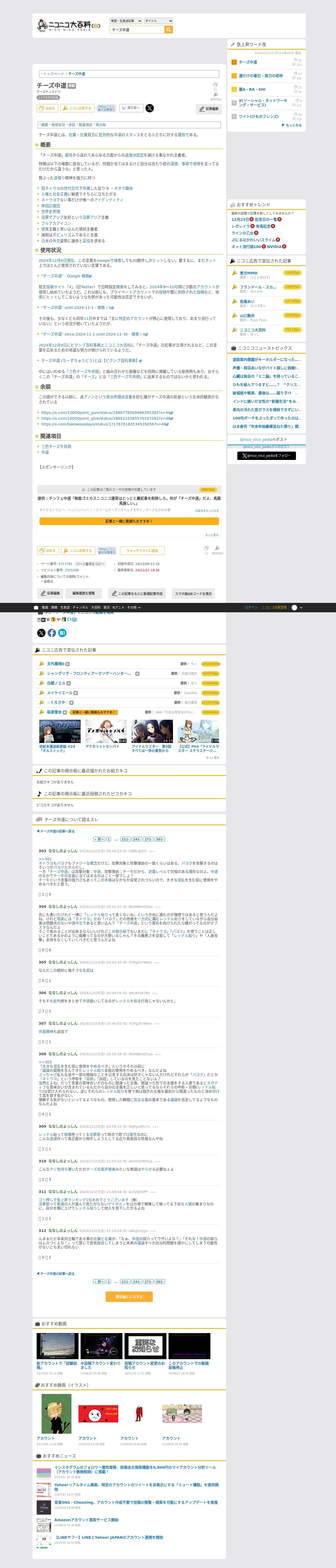Click anchor link >>301 in comment 303
Screen dimensions: 336x1568
click(x=45, y=859)
